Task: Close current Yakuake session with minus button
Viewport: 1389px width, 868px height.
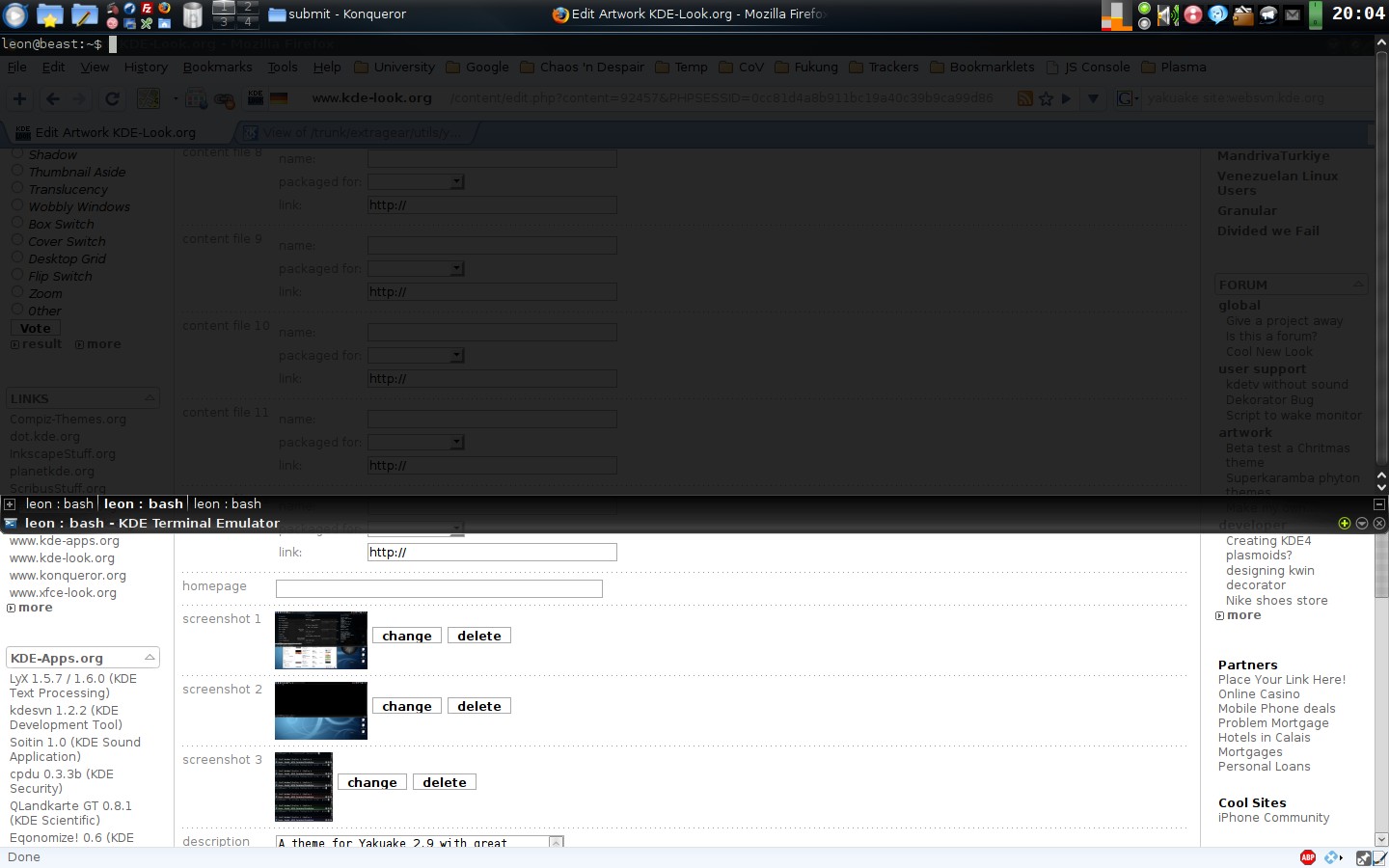Action: click(x=1379, y=503)
